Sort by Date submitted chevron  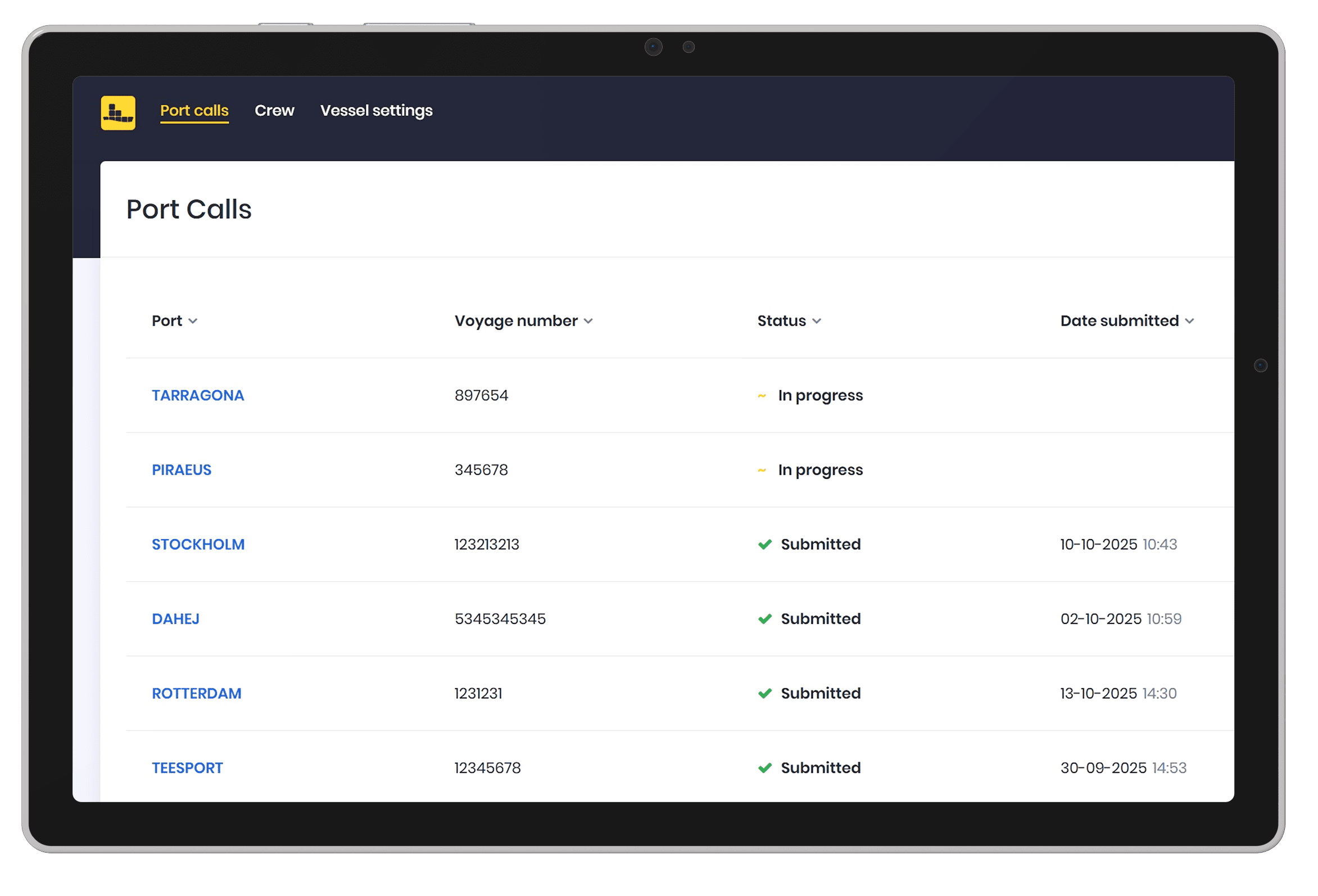(1189, 321)
